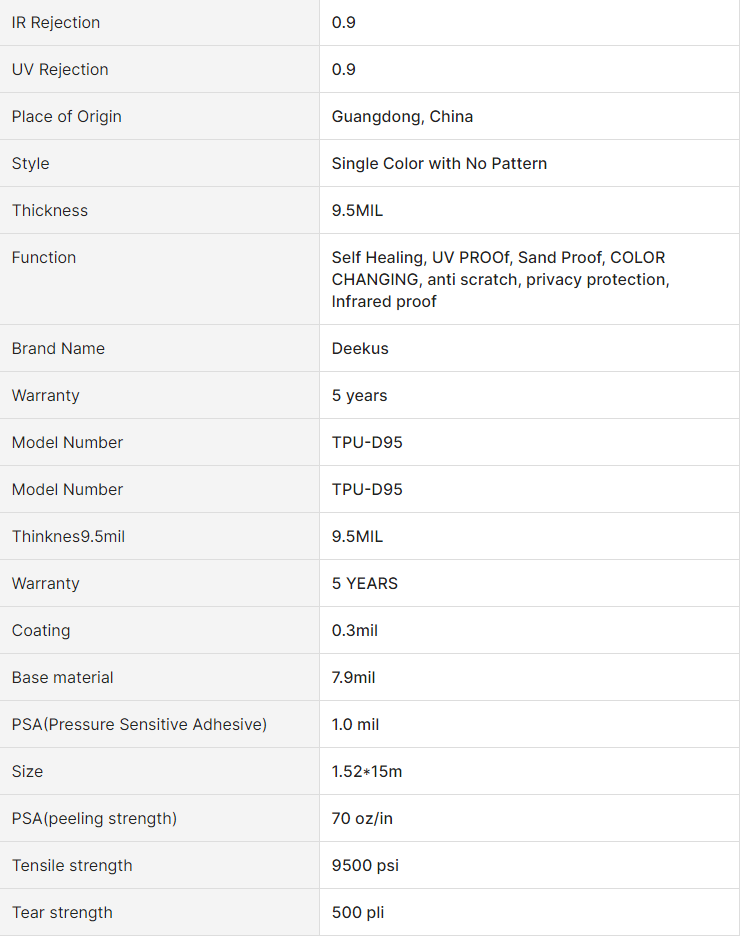Click the IR Rejection label
The height and width of the screenshot is (937, 740).
56,23
